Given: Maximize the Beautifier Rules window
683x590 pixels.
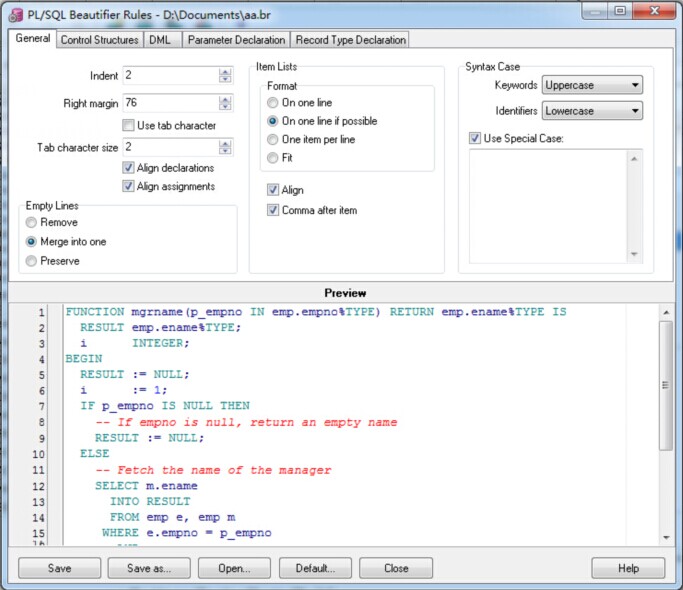Looking at the screenshot, I should (x=620, y=11).
